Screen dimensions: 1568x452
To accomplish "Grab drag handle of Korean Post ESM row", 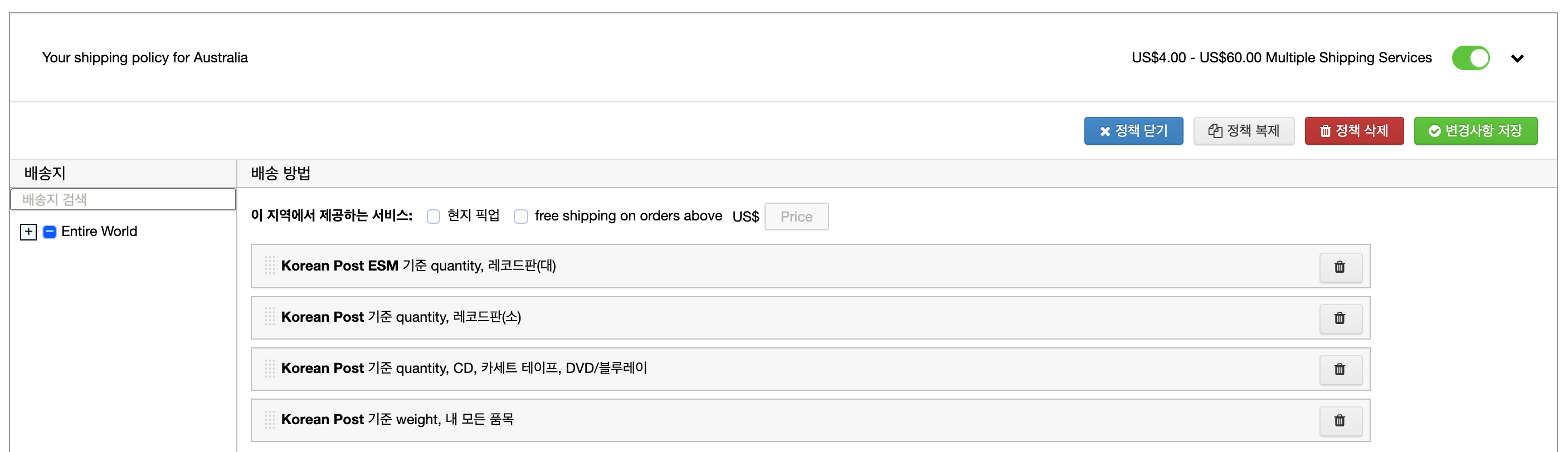I will [270, 266].
